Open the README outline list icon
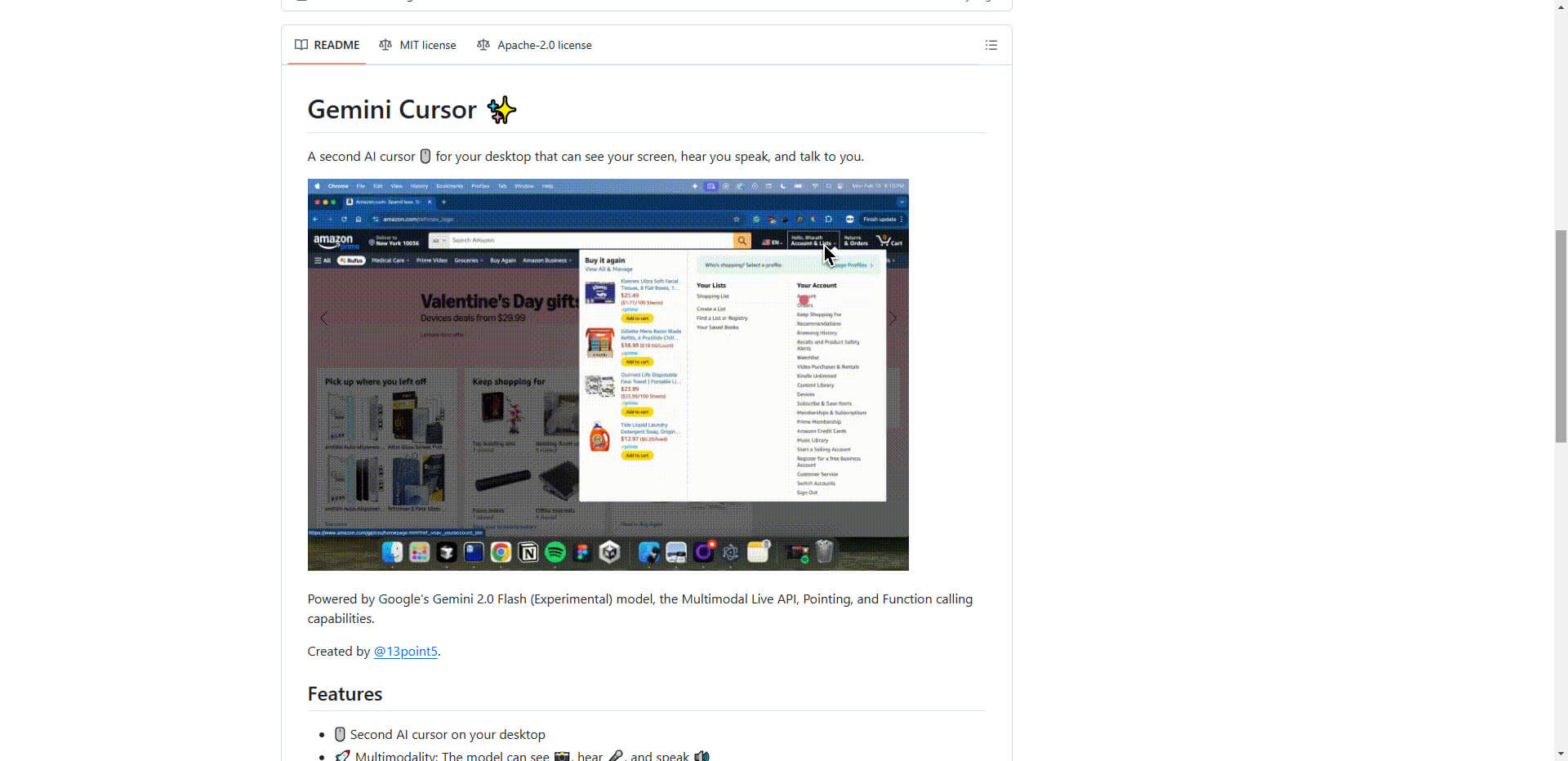This screenshot has height=761, width=1568. (991, 45)
